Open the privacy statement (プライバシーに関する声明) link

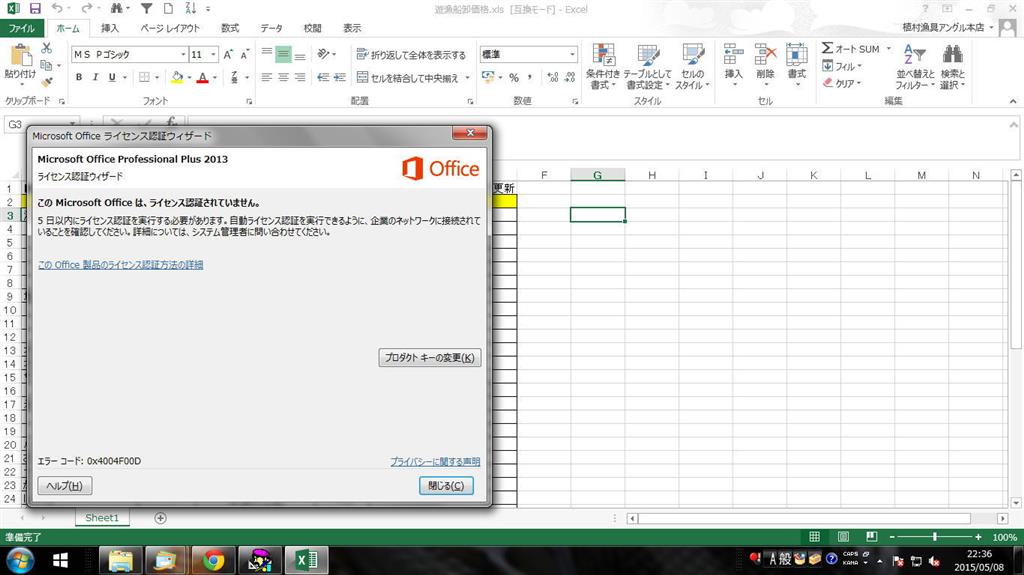tap(435, 461)
